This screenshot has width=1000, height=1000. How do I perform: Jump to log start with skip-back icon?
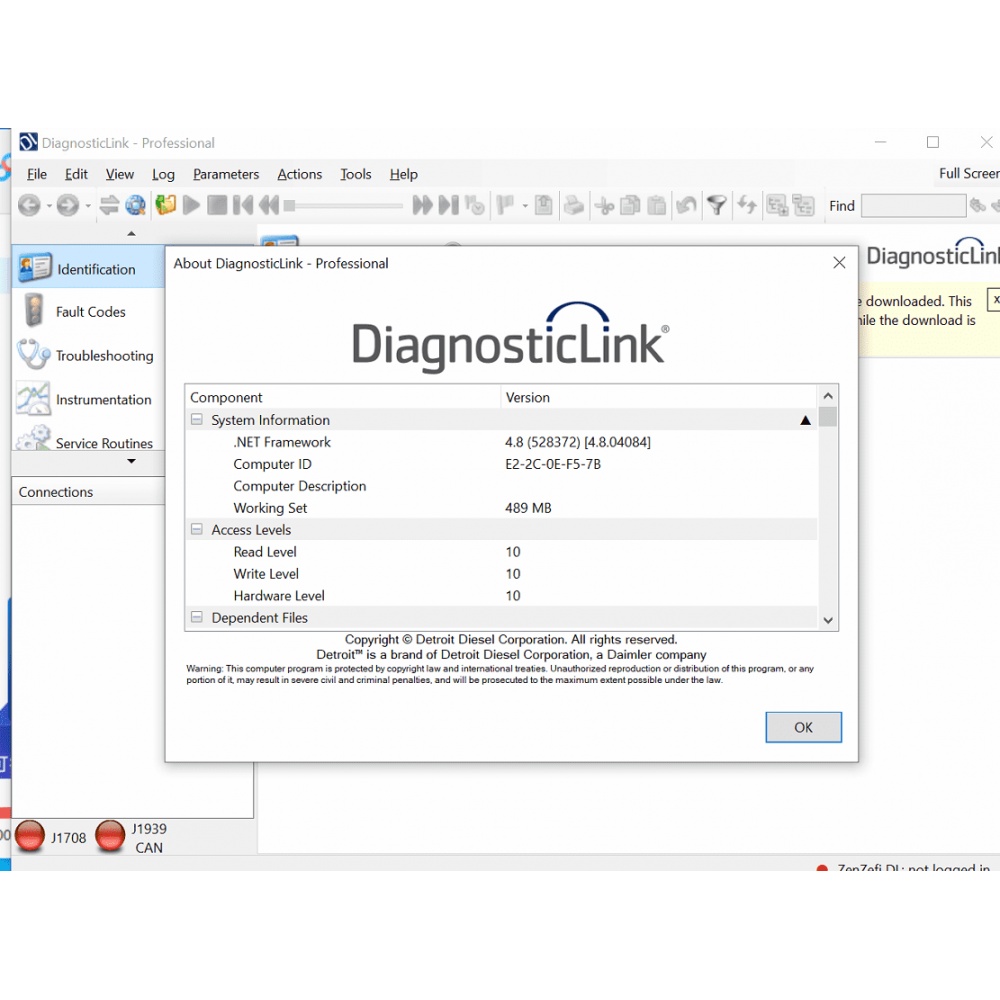(x=242, y=205)
